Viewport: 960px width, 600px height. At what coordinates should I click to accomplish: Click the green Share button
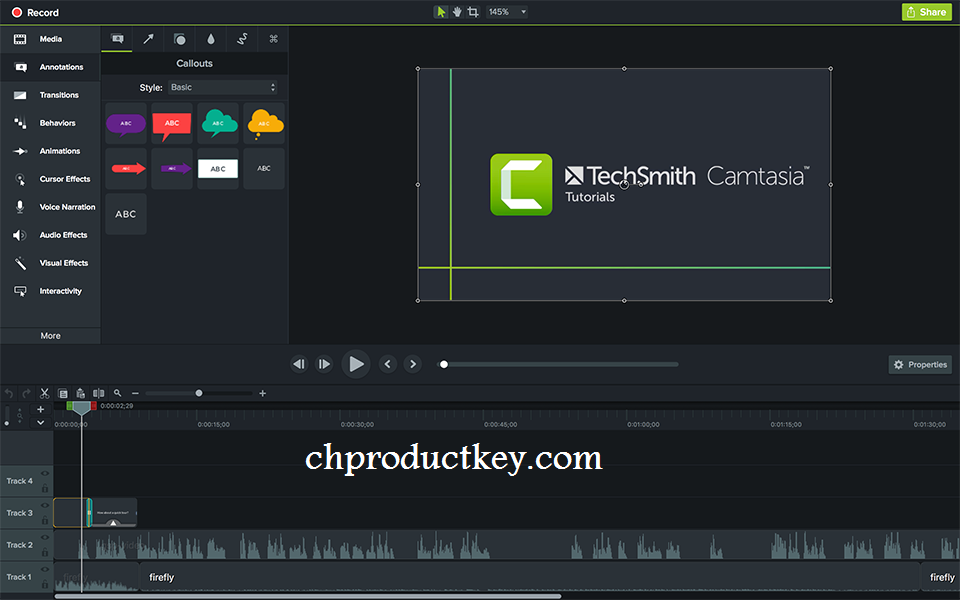coord(926,12)
